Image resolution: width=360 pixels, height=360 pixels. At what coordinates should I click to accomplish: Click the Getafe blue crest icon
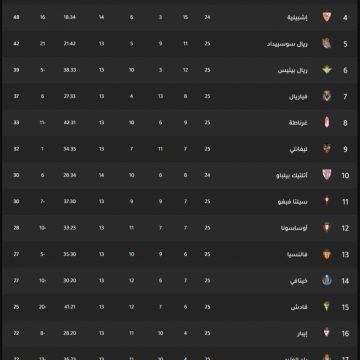coord(327,280)
